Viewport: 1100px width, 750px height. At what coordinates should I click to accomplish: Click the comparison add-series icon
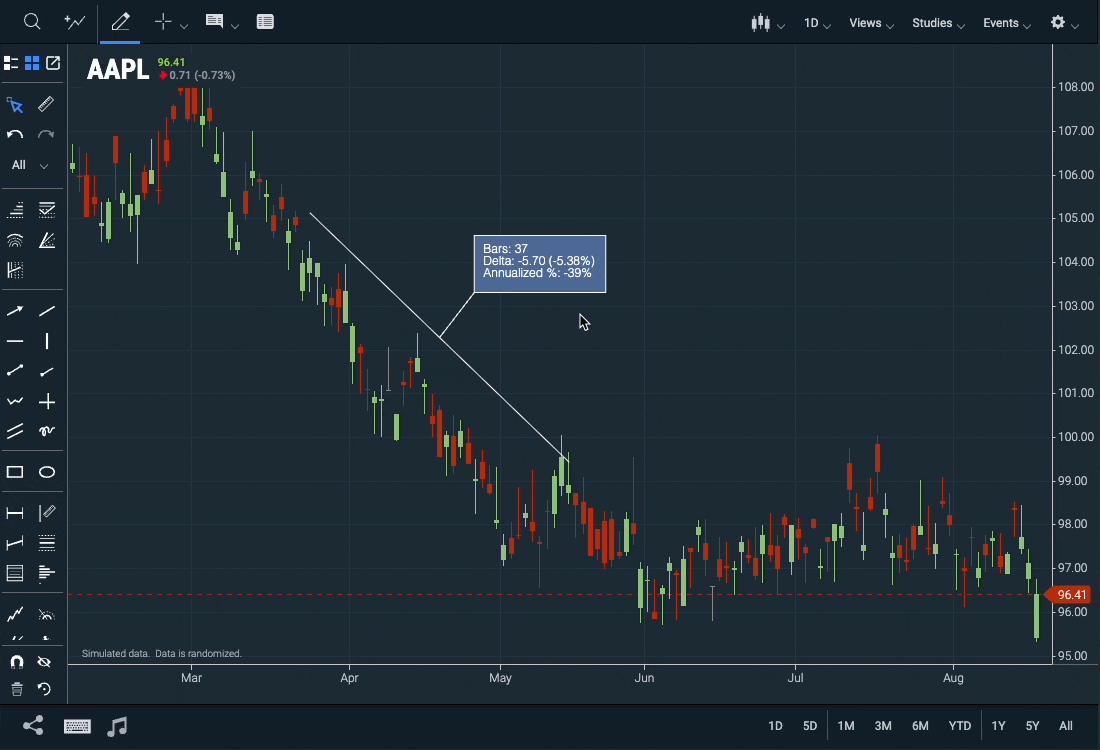(x=74, y=22)
